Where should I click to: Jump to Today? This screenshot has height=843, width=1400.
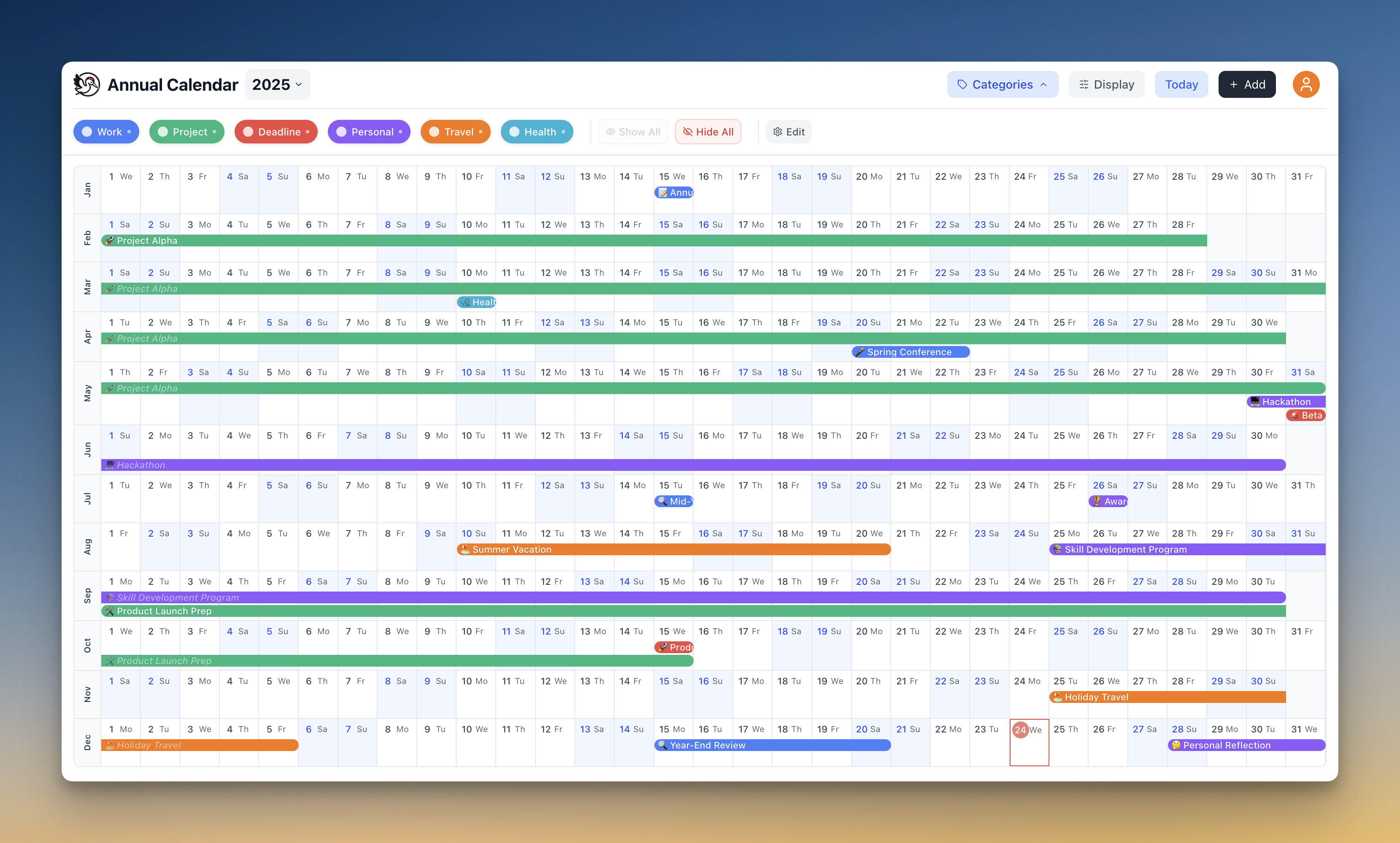(1181, 84)
